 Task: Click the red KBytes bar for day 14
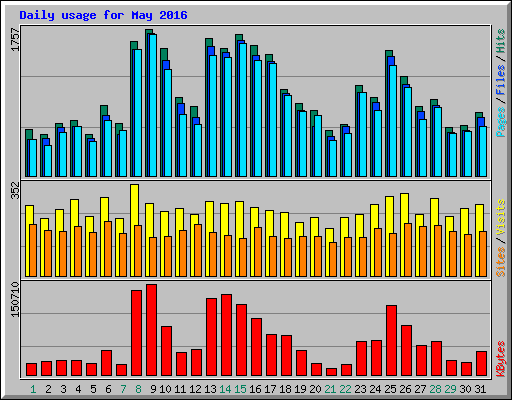pyautogui.click(x=227, y=335)
